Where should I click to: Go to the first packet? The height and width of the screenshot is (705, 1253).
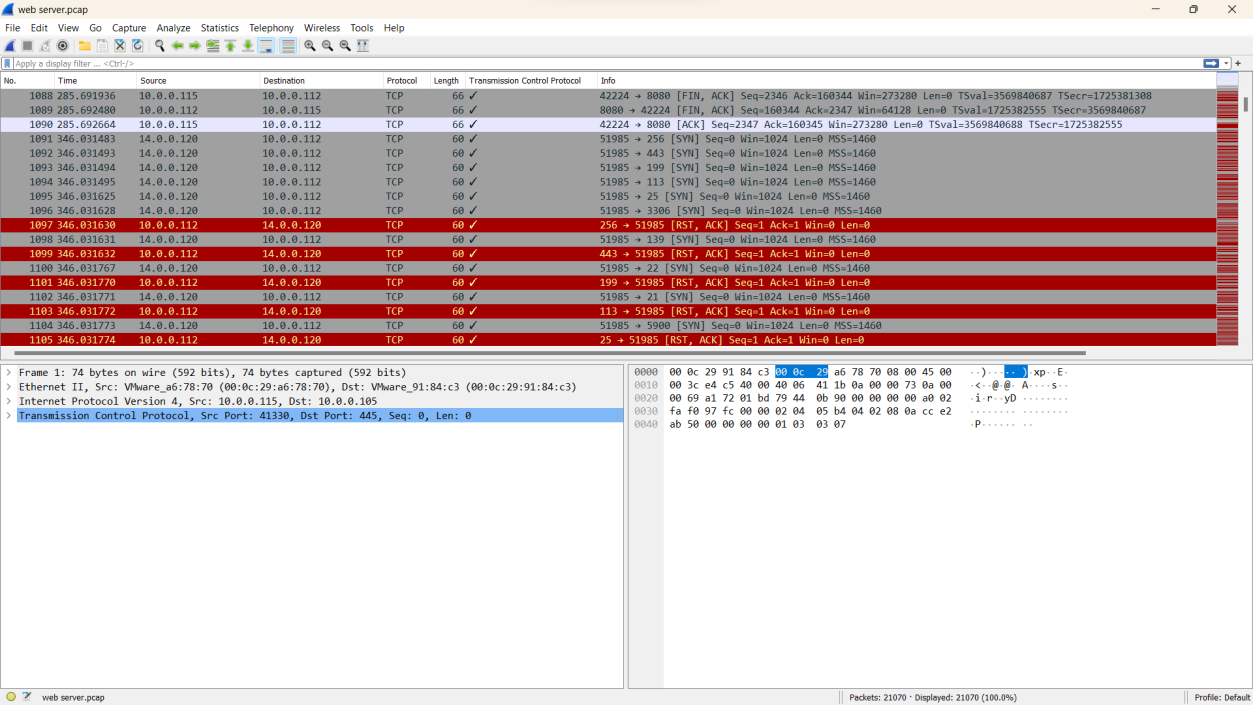click(x=230, y=46)
